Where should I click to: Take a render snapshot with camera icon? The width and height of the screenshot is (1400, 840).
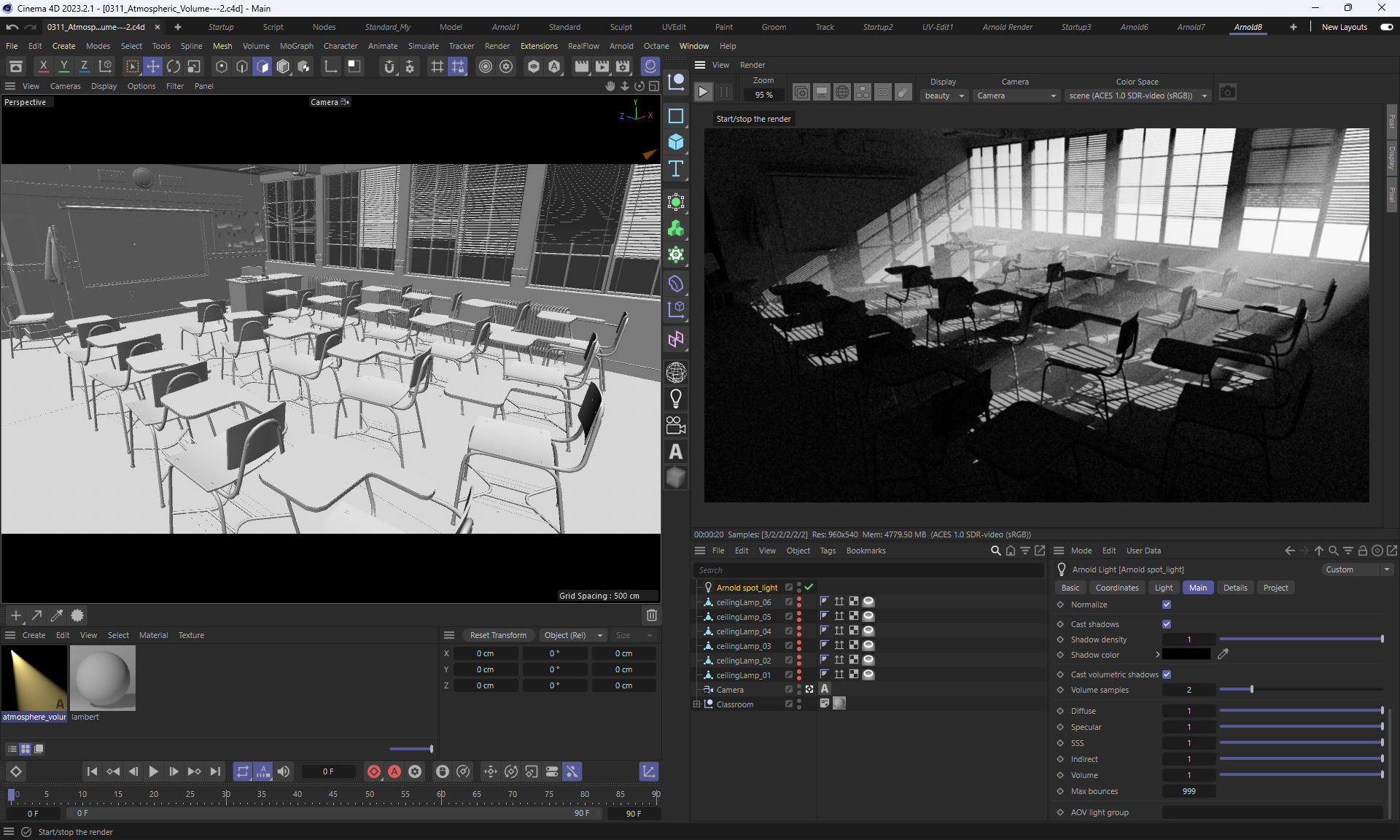(1228, 93)
